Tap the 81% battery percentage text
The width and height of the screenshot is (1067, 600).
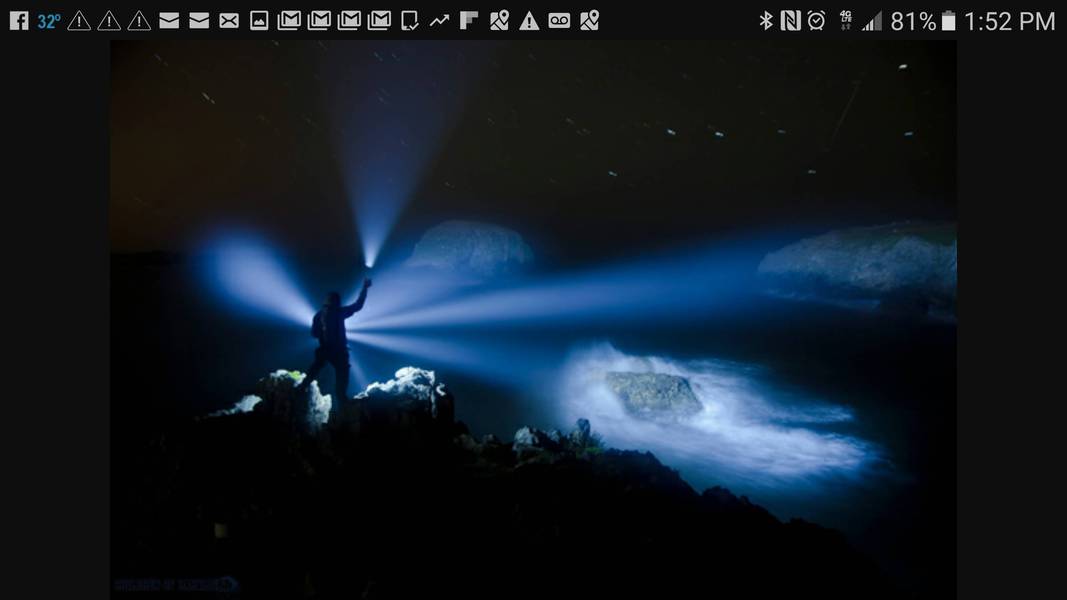click(x=912, y=20)
